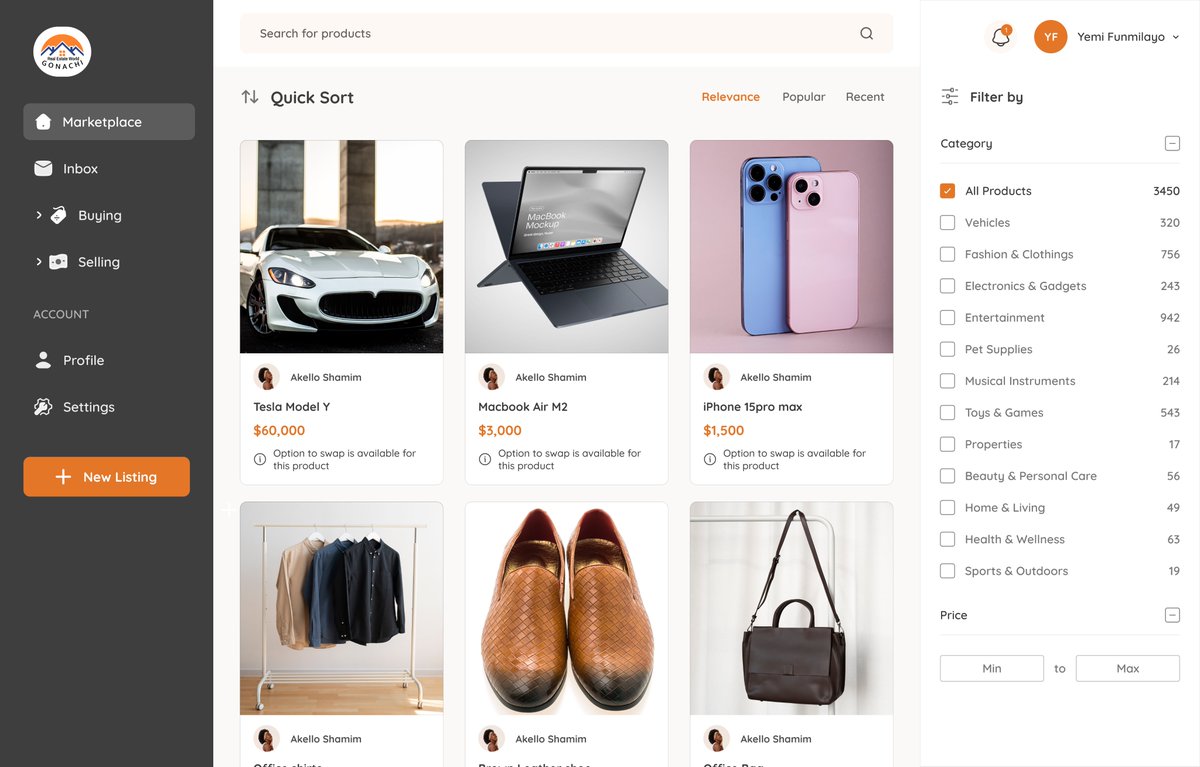Open Marketplace in the sidebar
The image size is (1200, 767).
pyautogui.click(x=109, y=122)
